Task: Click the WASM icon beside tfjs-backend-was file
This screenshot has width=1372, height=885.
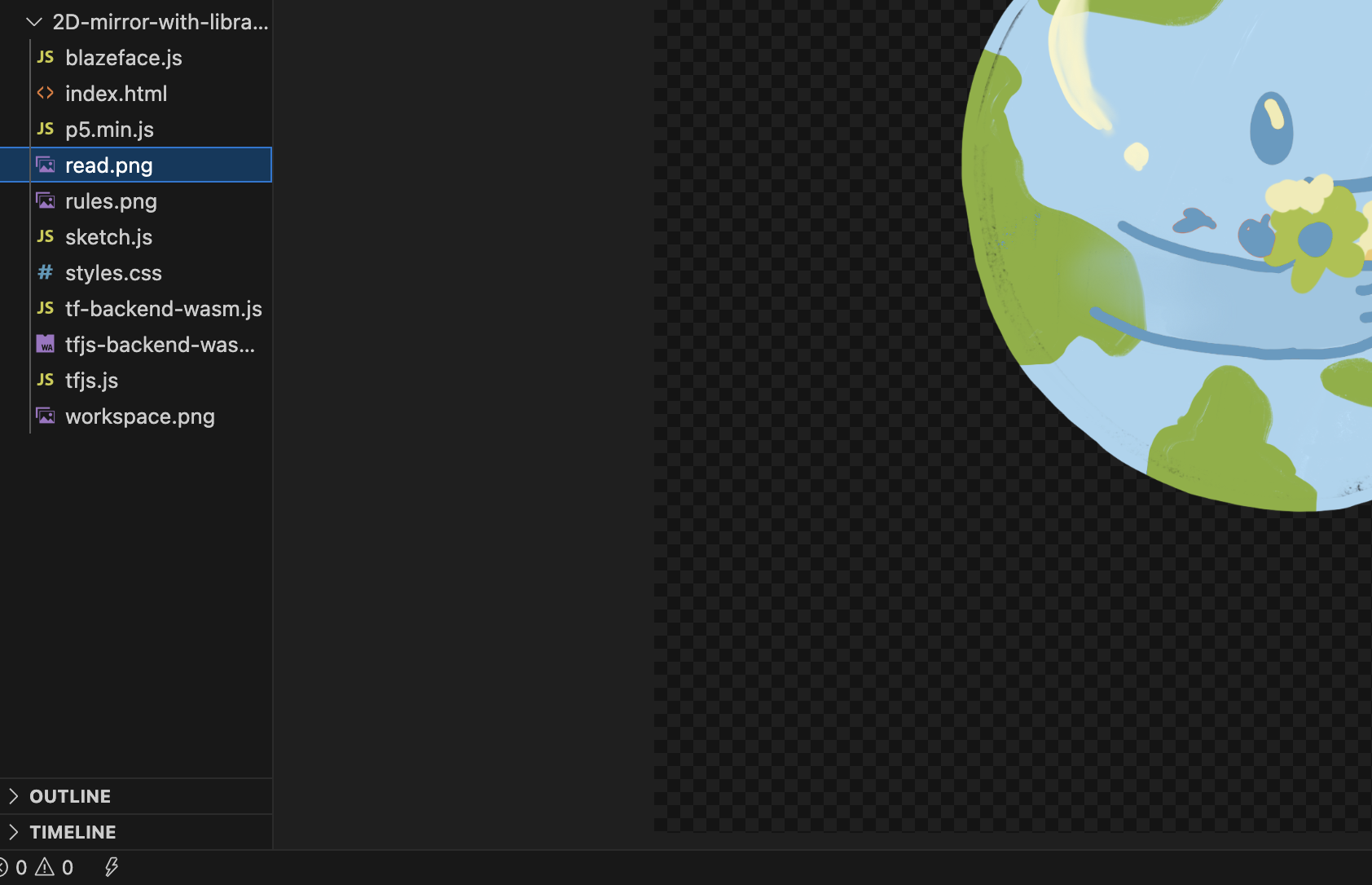Action: [45, 344]
